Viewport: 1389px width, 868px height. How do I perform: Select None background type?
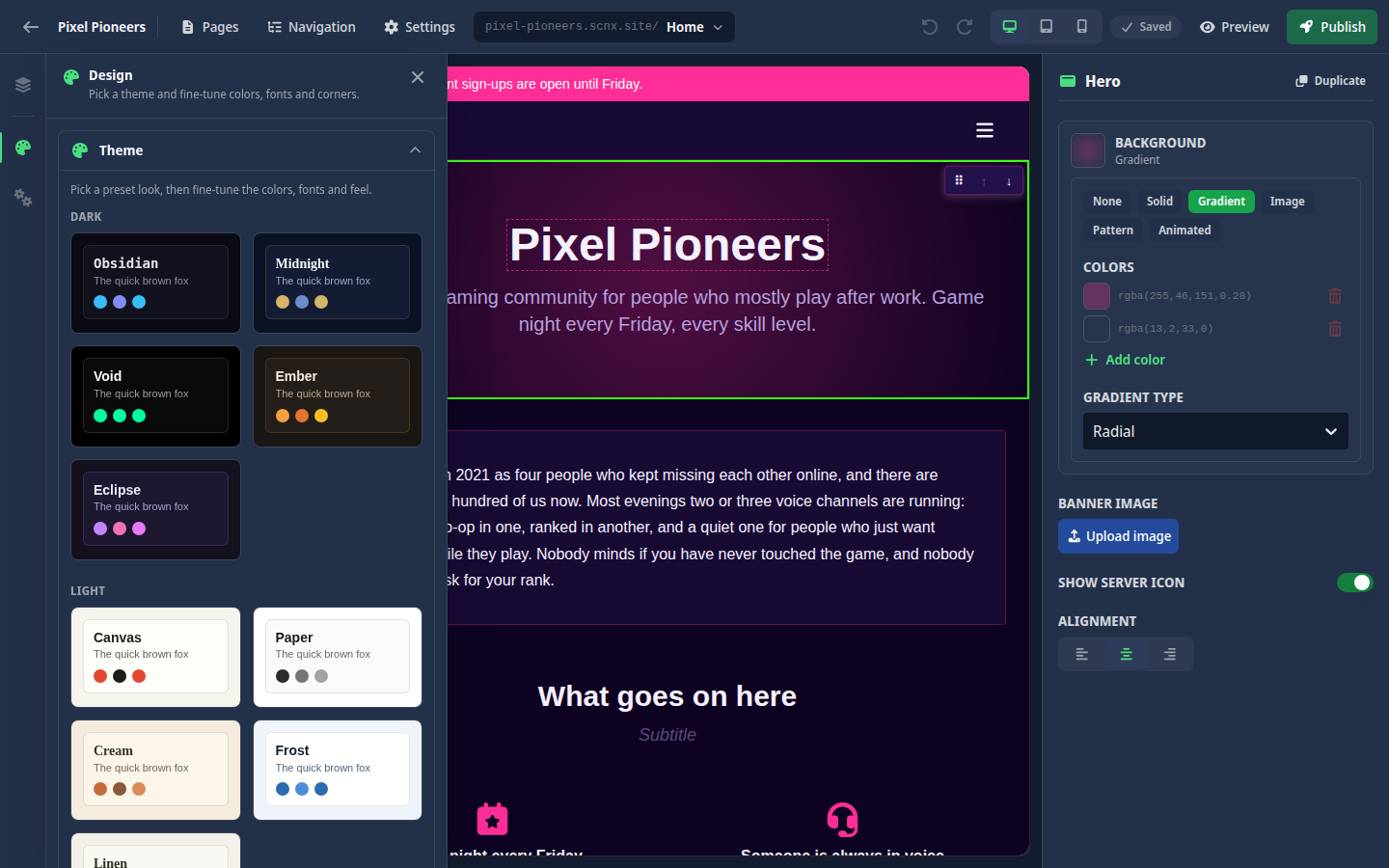1107,202
